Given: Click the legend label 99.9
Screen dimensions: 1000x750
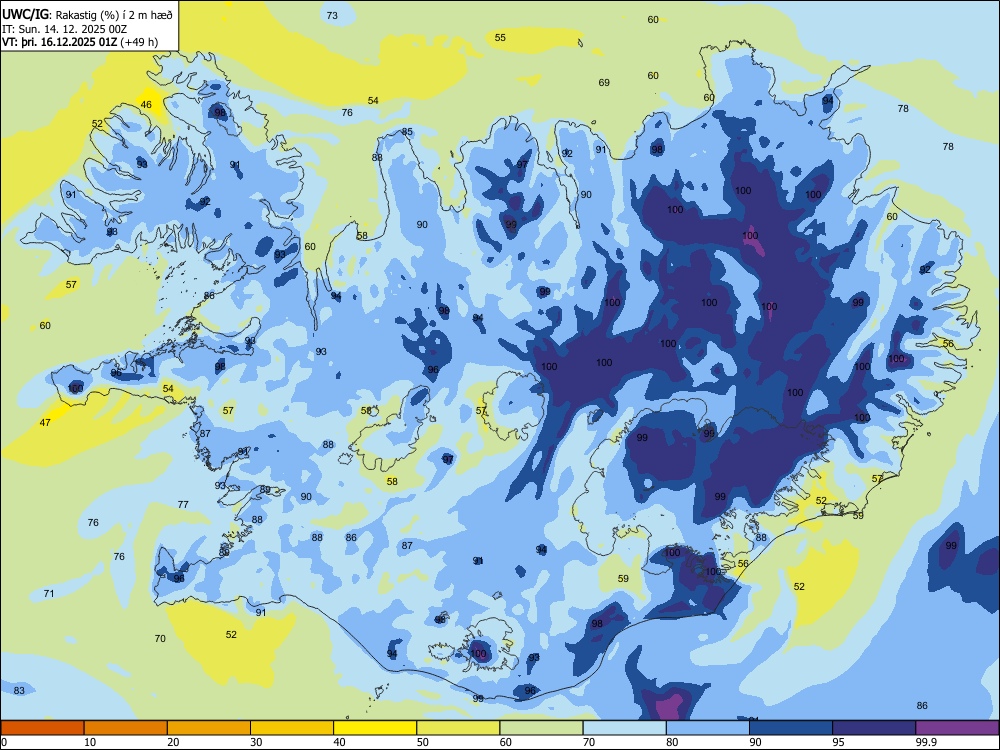Looking at the screenshot, I should pyautogui.click(x=925, y=742).
